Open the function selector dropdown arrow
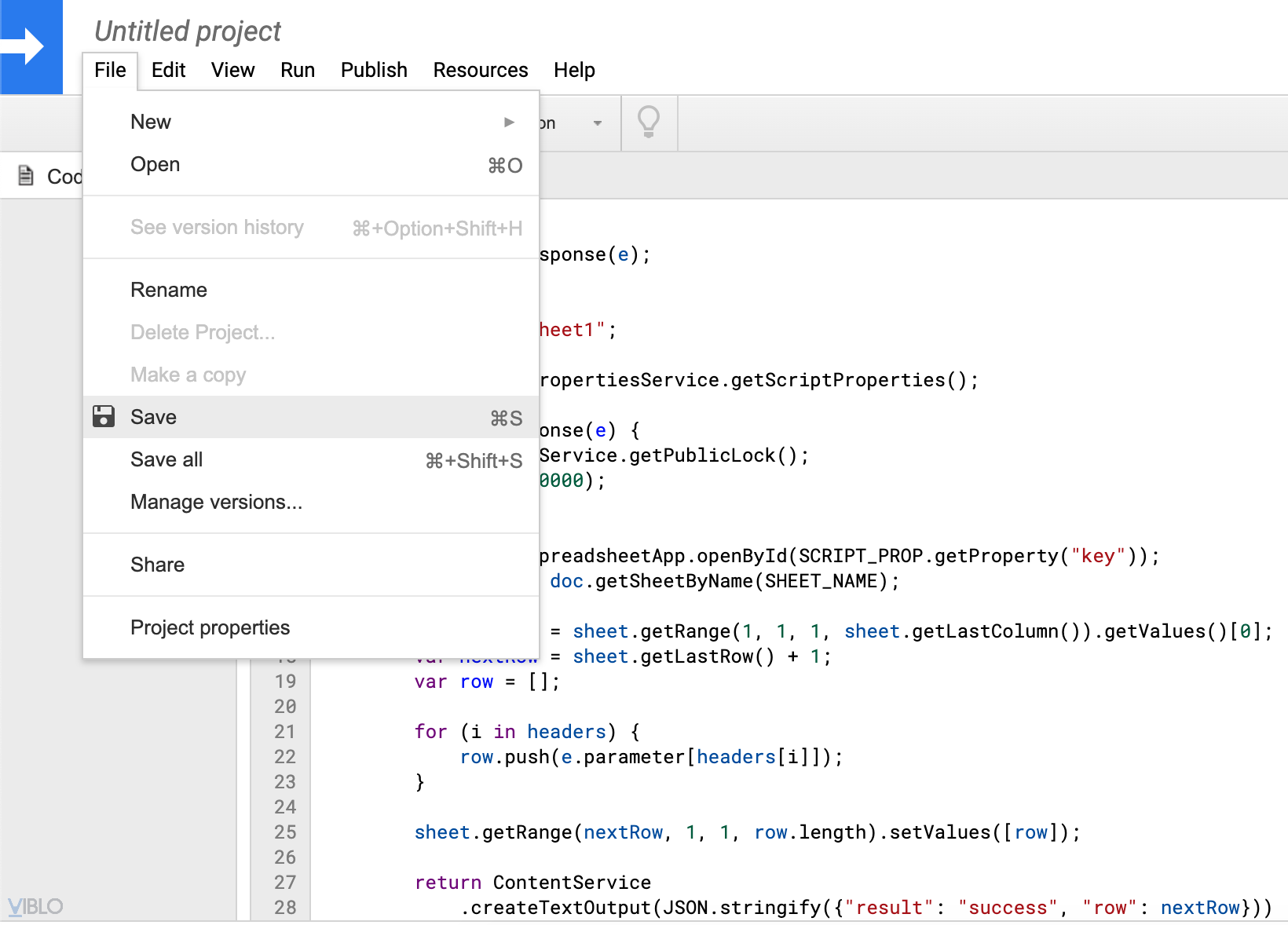Screen dimensions: 1288x925 (597, 123)
